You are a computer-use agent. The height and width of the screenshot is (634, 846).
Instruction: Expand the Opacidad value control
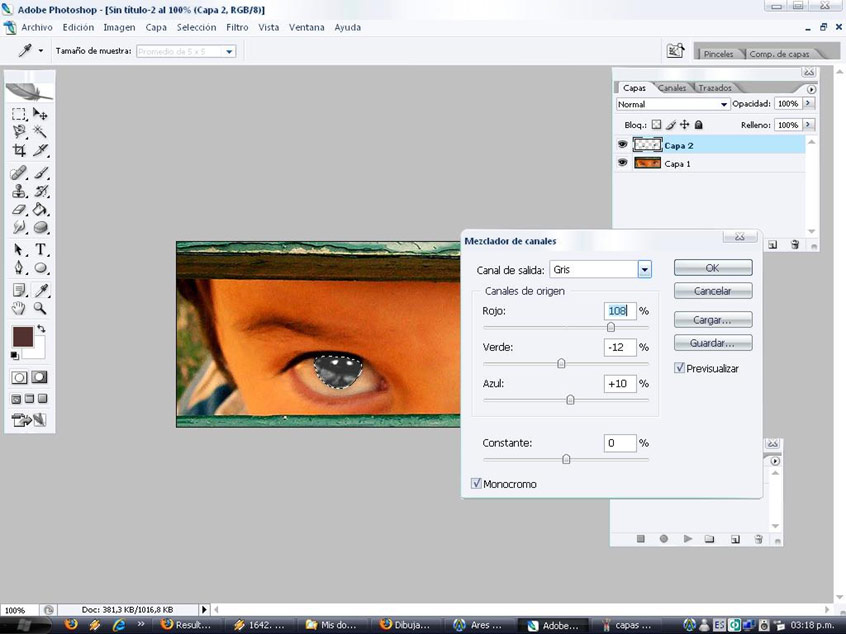coord(810,104)
